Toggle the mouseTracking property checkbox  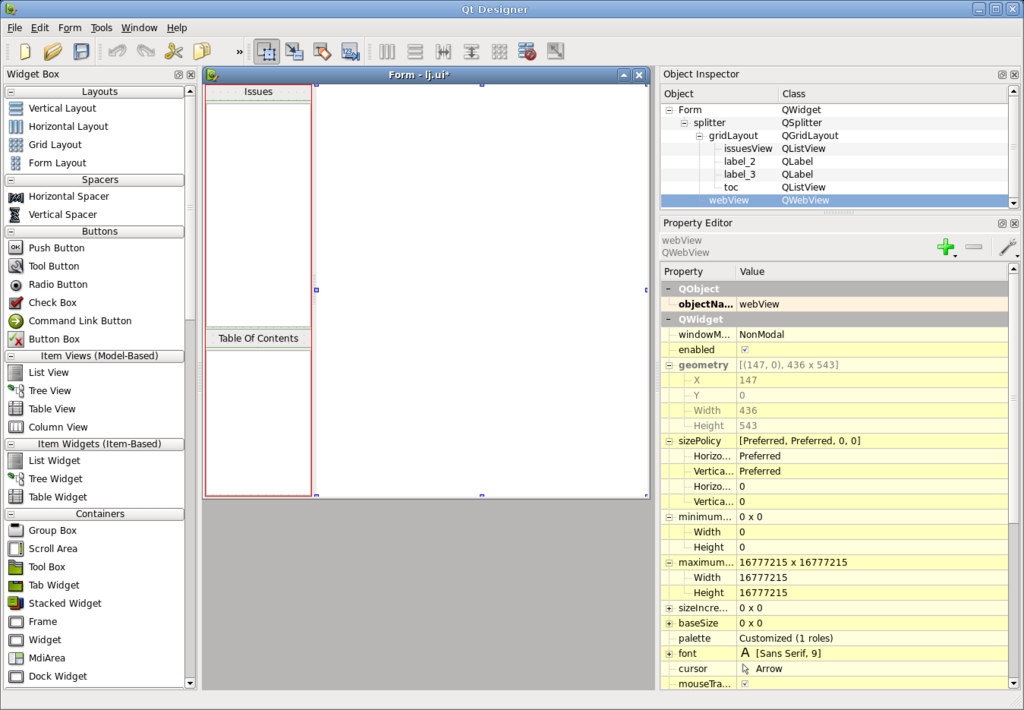744,684
